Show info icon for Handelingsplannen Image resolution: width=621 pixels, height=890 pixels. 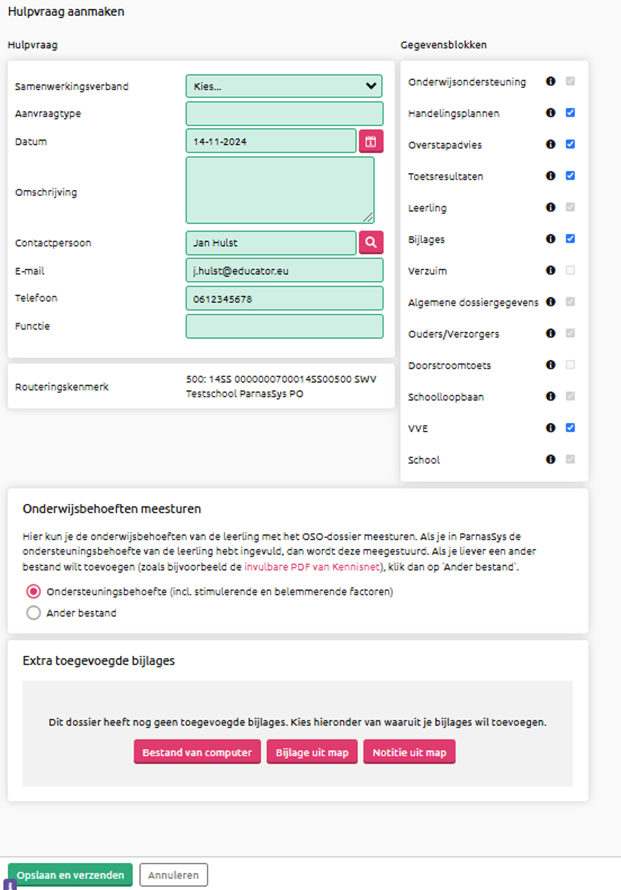click(551, 113)
